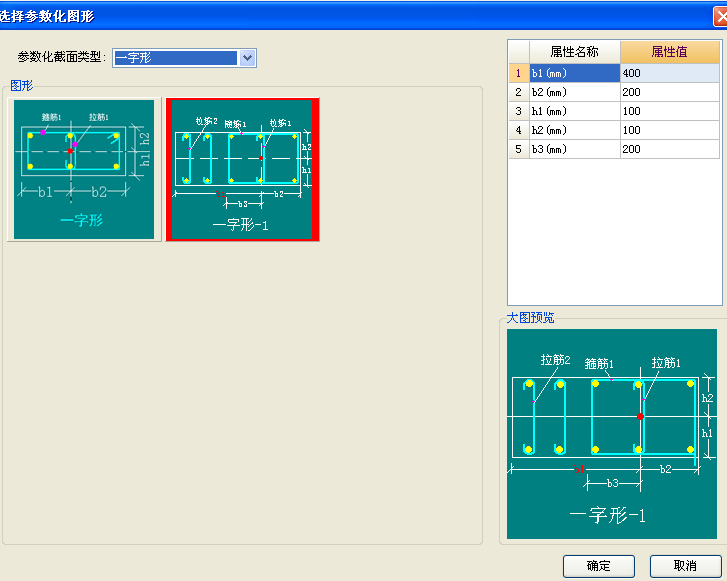Select the b3 (mm) property name cell
Viewport: 727px width, 581px height.
574,149
